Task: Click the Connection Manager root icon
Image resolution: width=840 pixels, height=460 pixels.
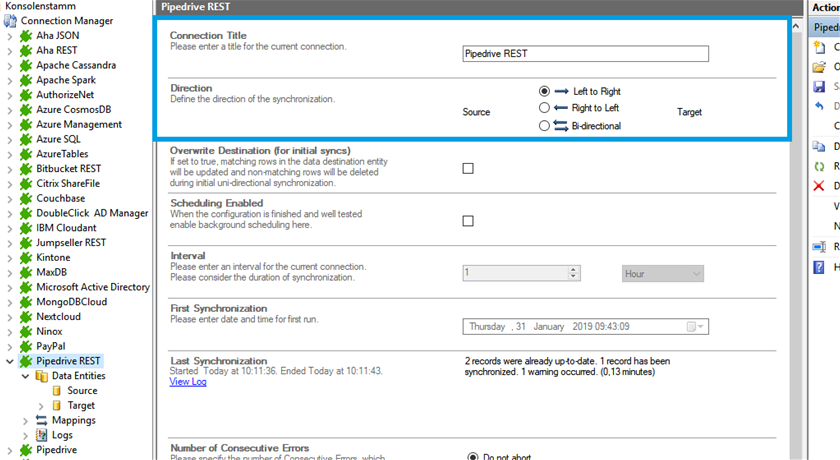Action: (x=10, y=21)
